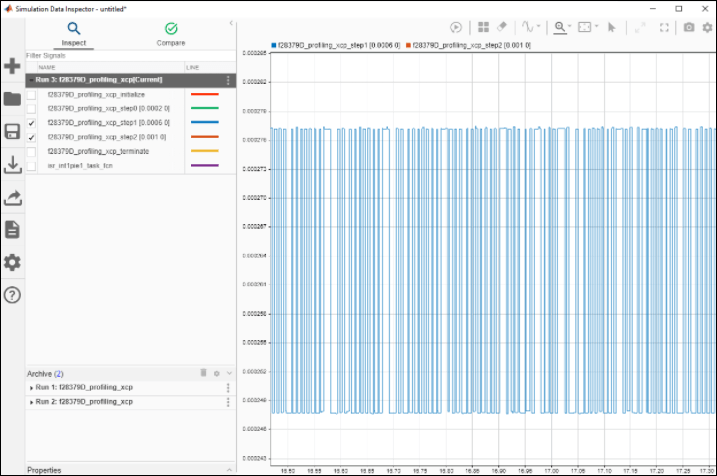Viewport: 717px width, 476px height.
Task: Click the eraser clear plot icon
Action: pyautogui.click(x=503, y=28)
